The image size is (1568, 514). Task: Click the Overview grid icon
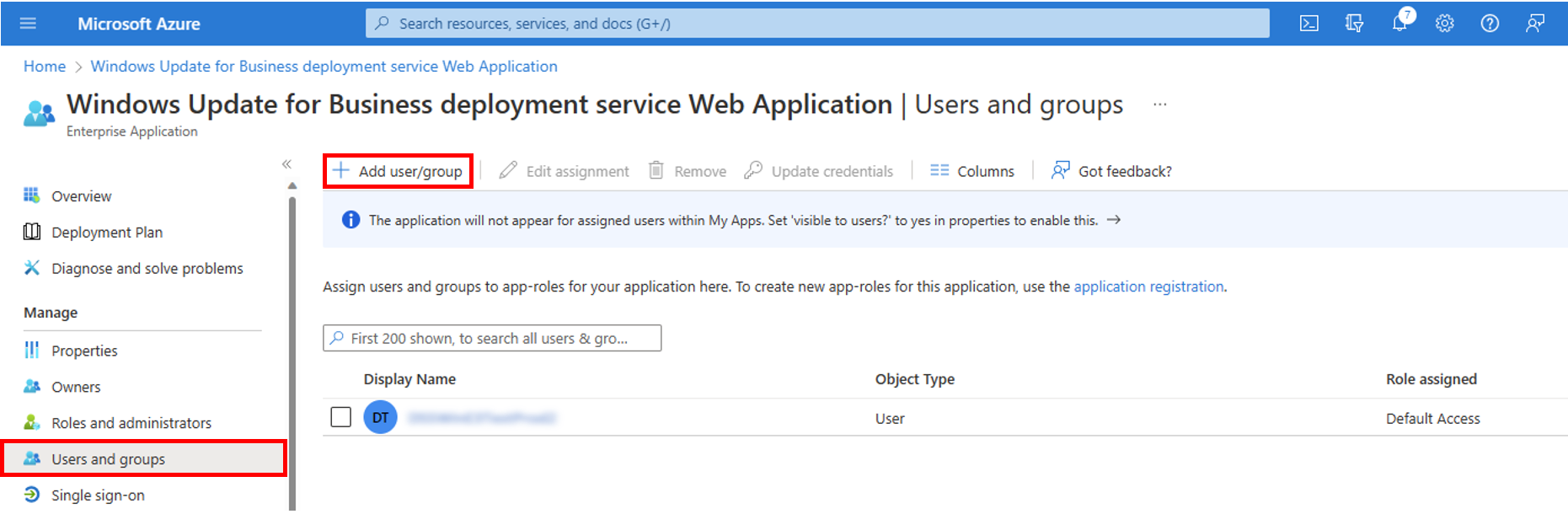[x=32, y=195]
